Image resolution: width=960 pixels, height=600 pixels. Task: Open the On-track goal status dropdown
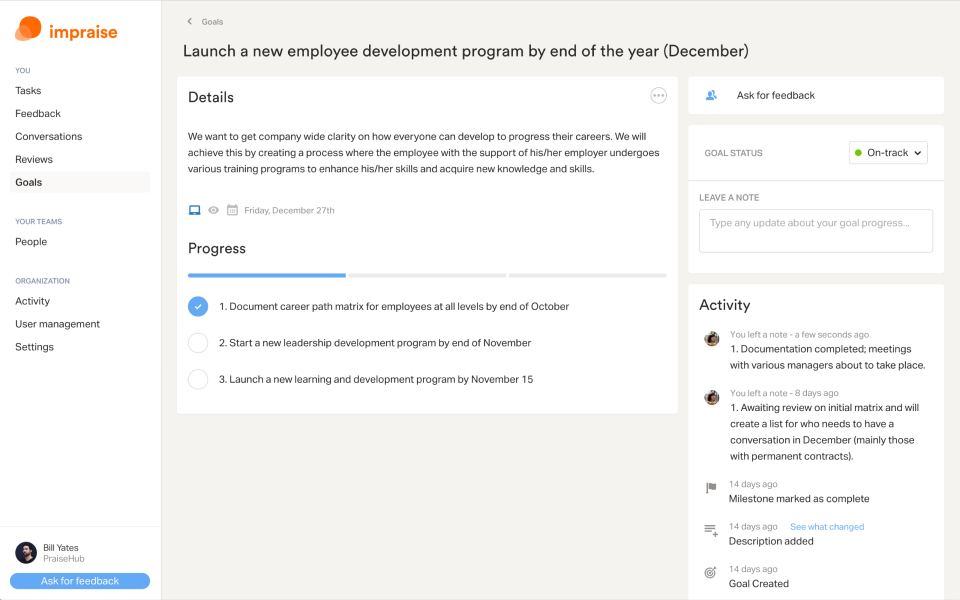[888, 153]
